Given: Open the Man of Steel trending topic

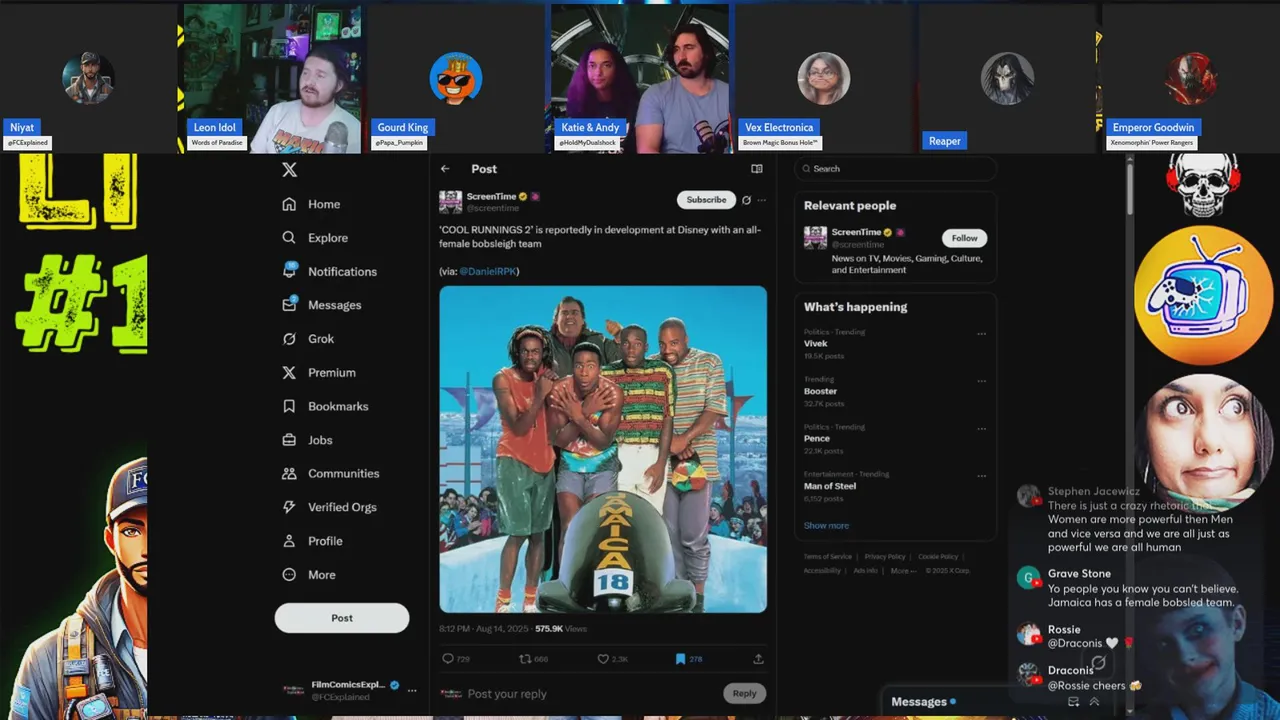Looking at the screenshot, I should tap(830, 486).
